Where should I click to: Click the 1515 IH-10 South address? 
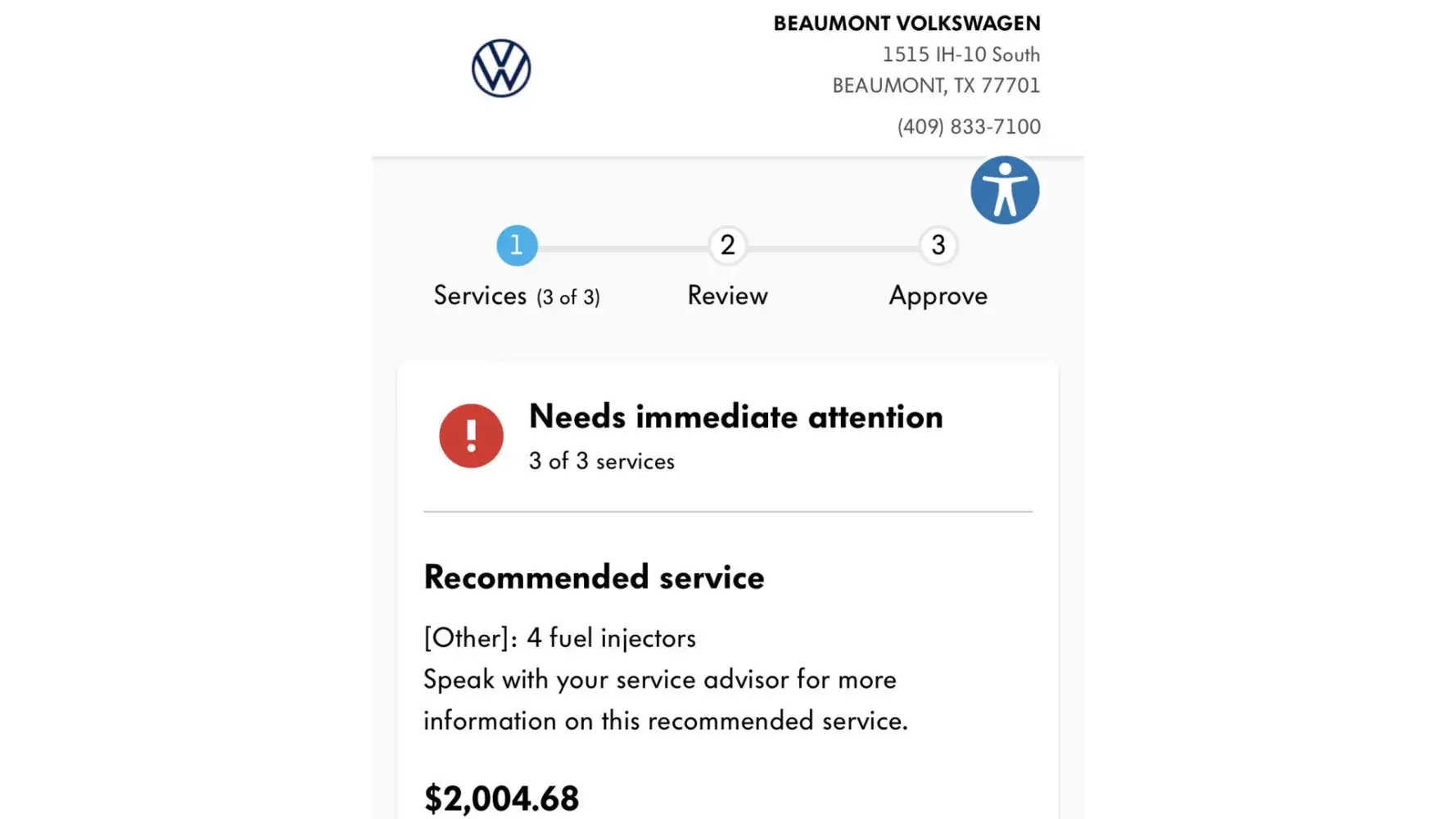point(961,55)
